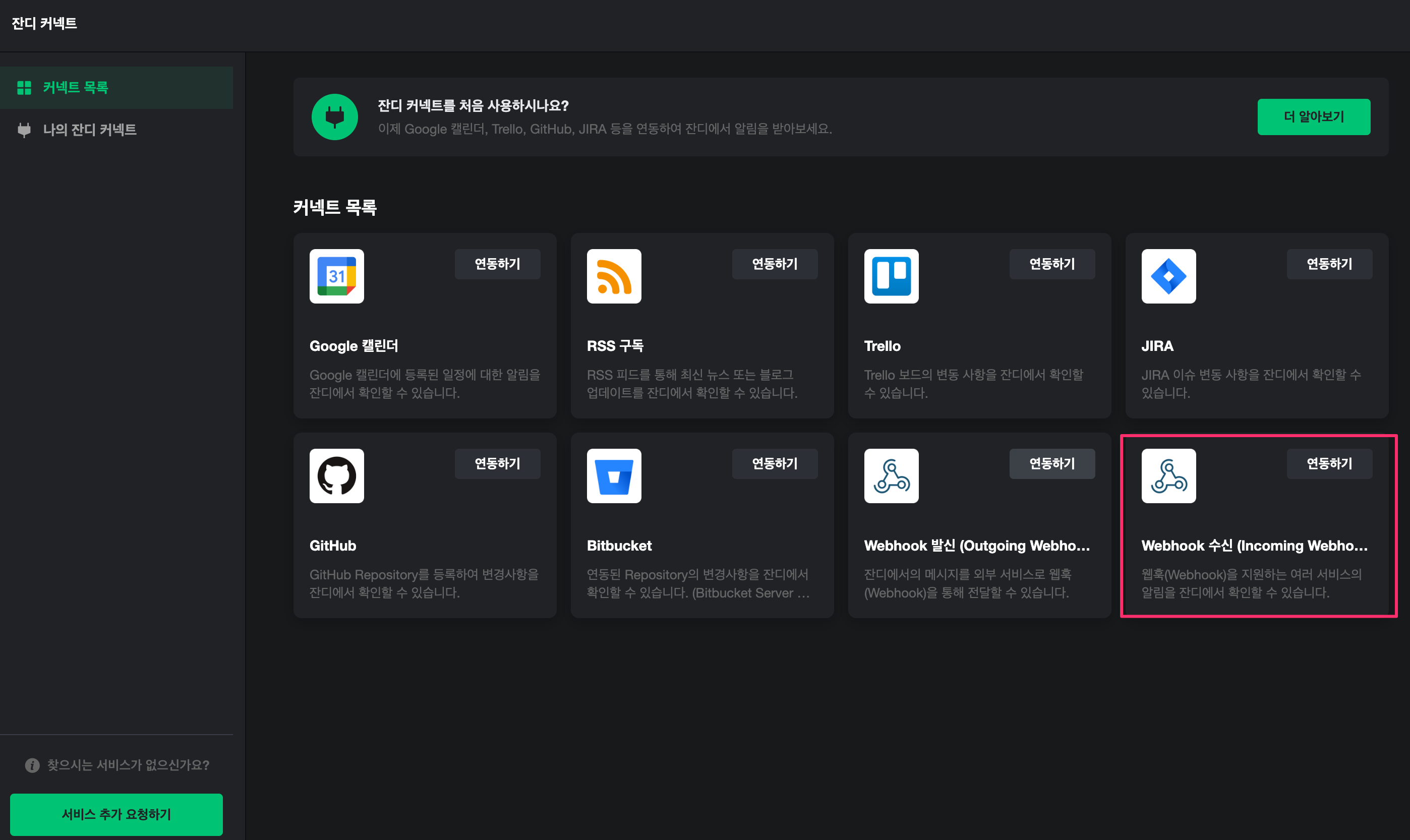Screen dimensions: 1410x840
Task: Click the green plug icon in banner
Action: [x=334, y=117]
